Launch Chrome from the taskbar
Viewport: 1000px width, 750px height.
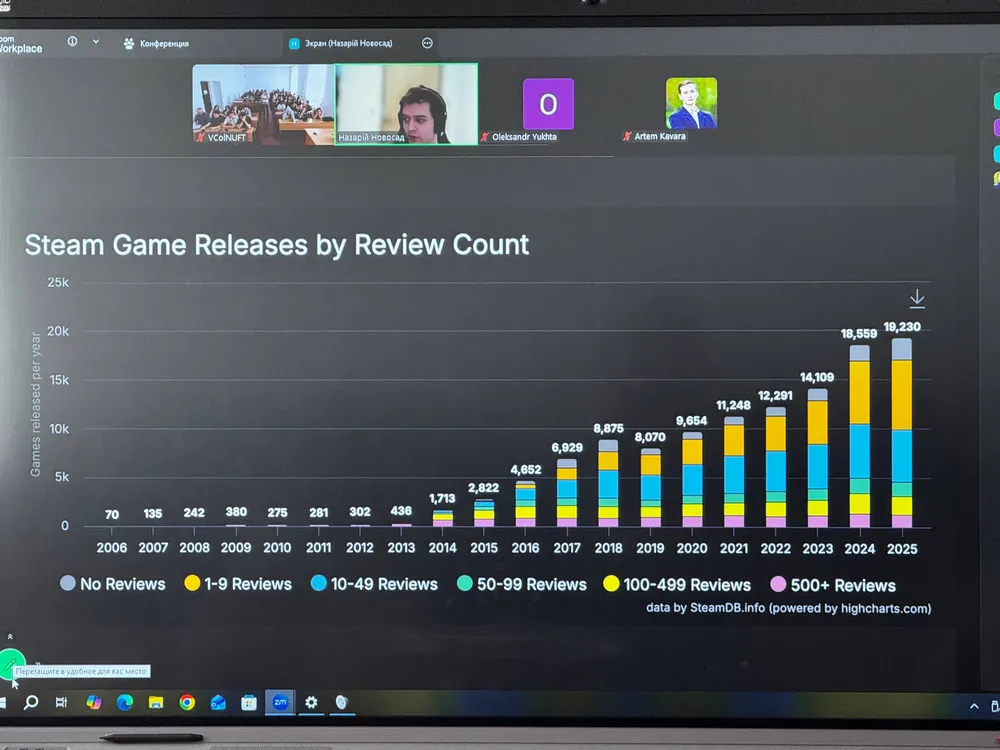(187, 703)
